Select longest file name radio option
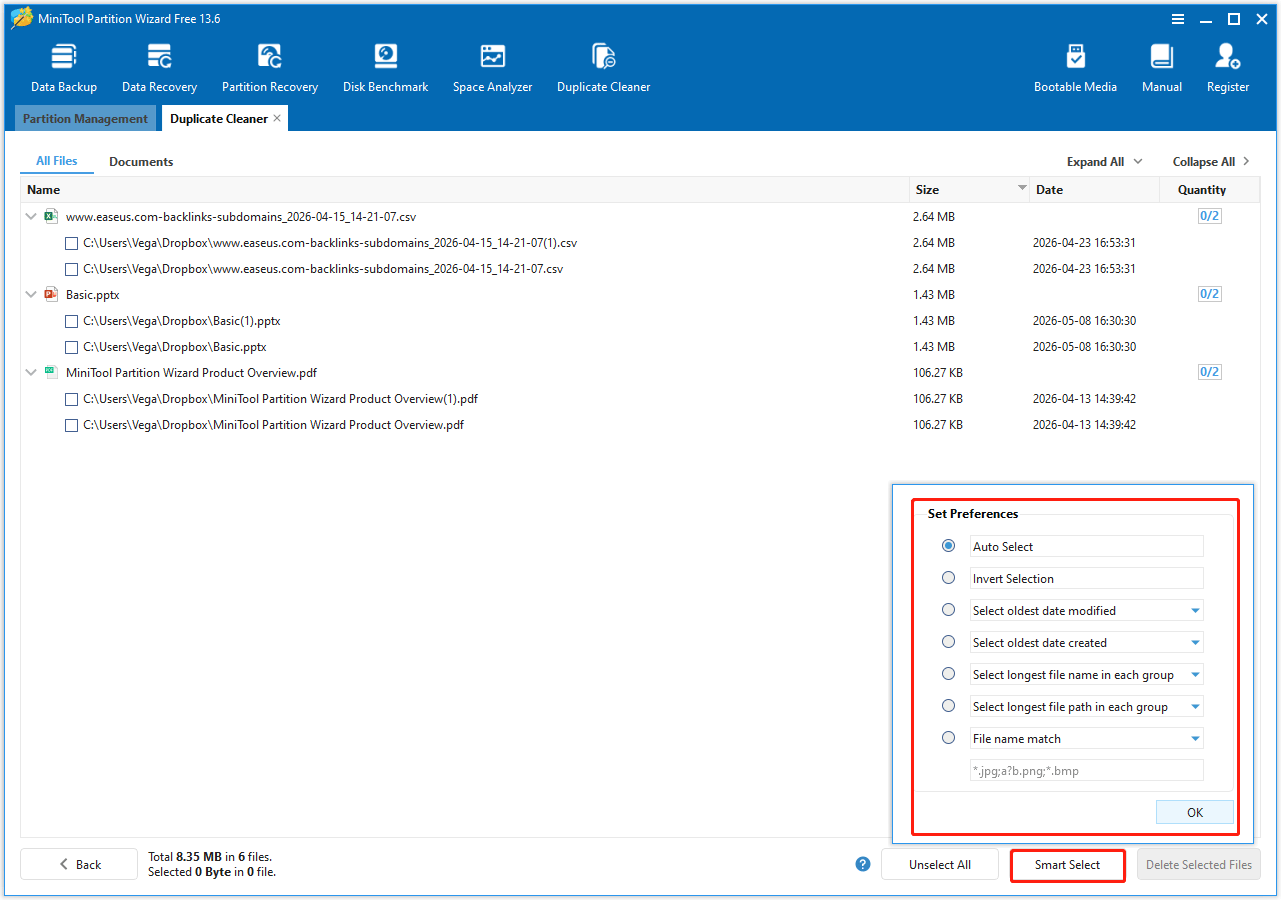This screenshot has width=1281, height=900. [949, 674]
